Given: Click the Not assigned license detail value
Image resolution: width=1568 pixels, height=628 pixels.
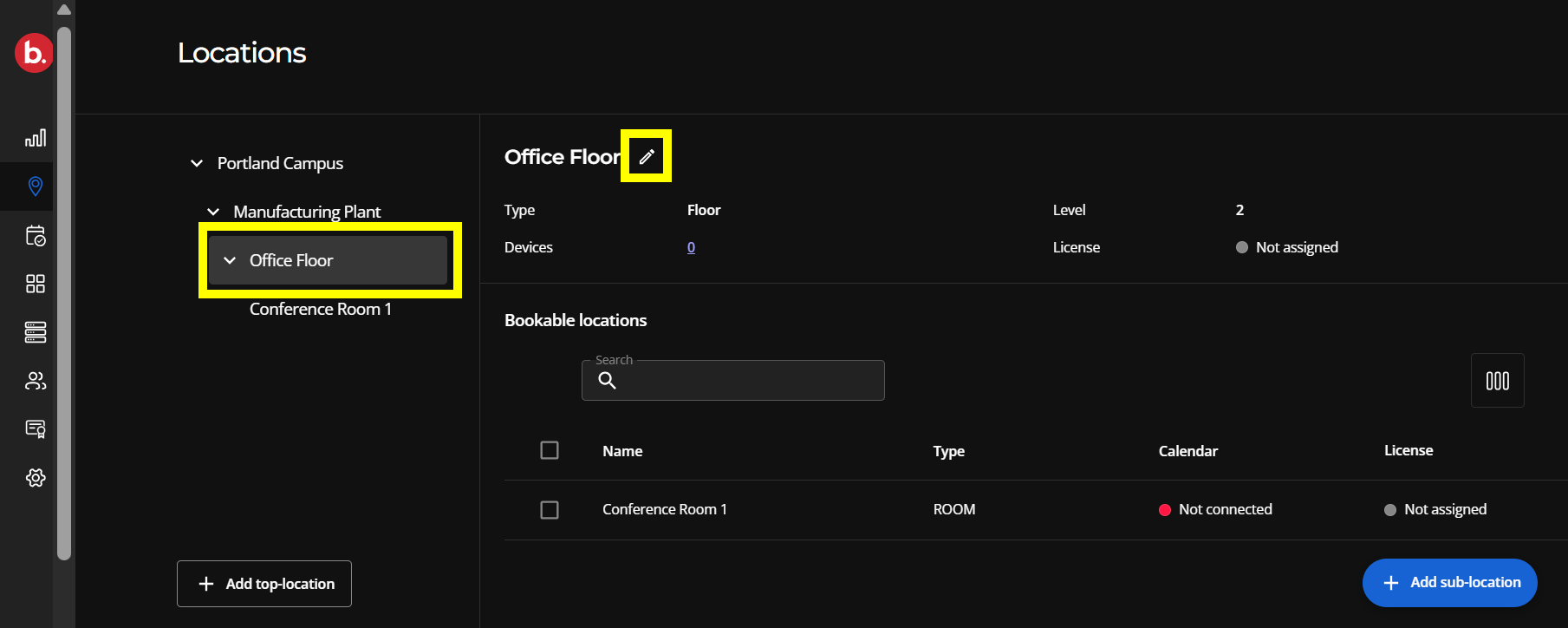Looking at the screenshot, I should click(x=1287, y=247).
